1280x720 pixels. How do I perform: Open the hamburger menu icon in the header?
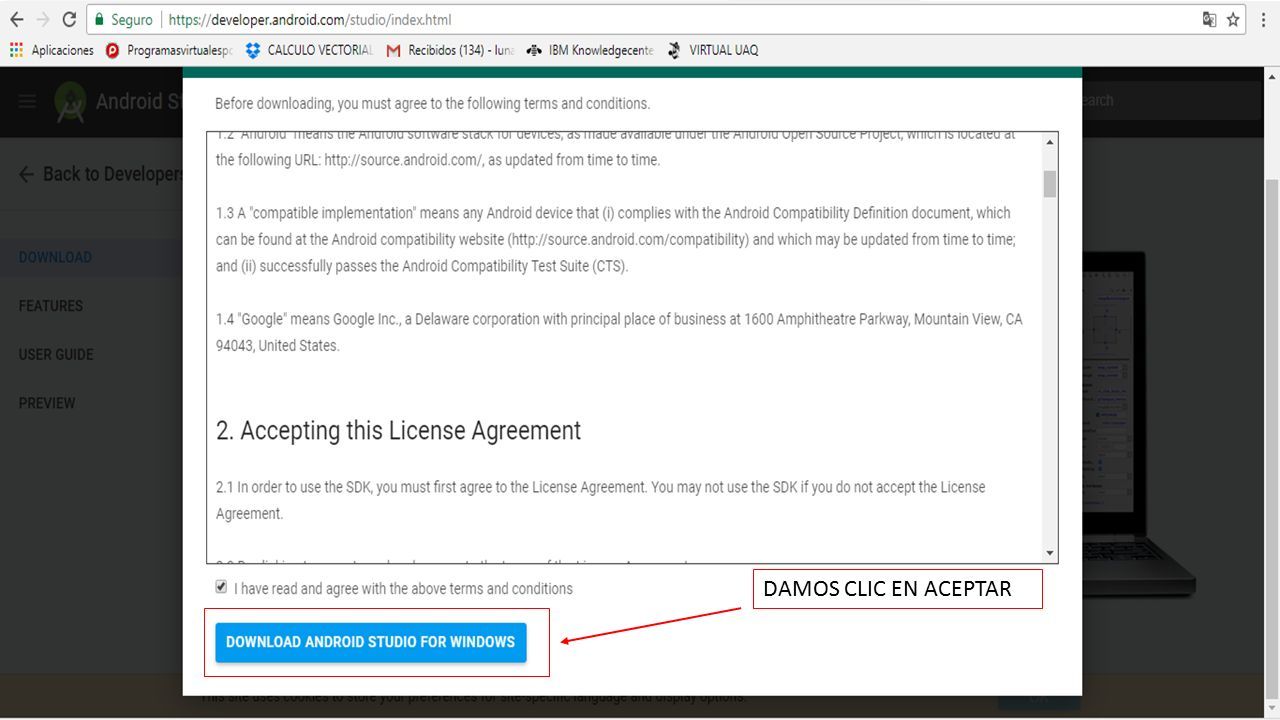point(27,101)
